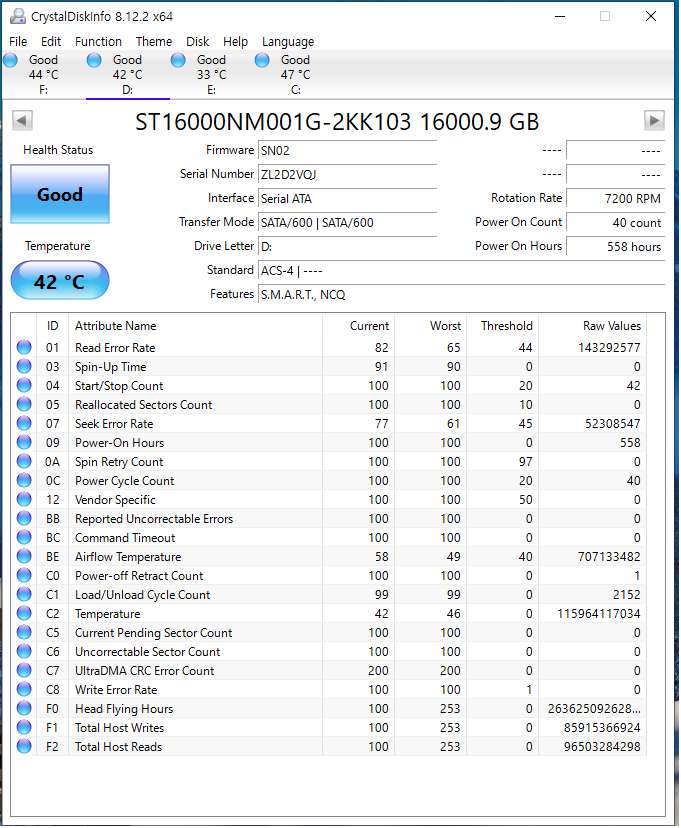Open the Function menu
Screen dimensions: 681x828
(x=98, y=41)
